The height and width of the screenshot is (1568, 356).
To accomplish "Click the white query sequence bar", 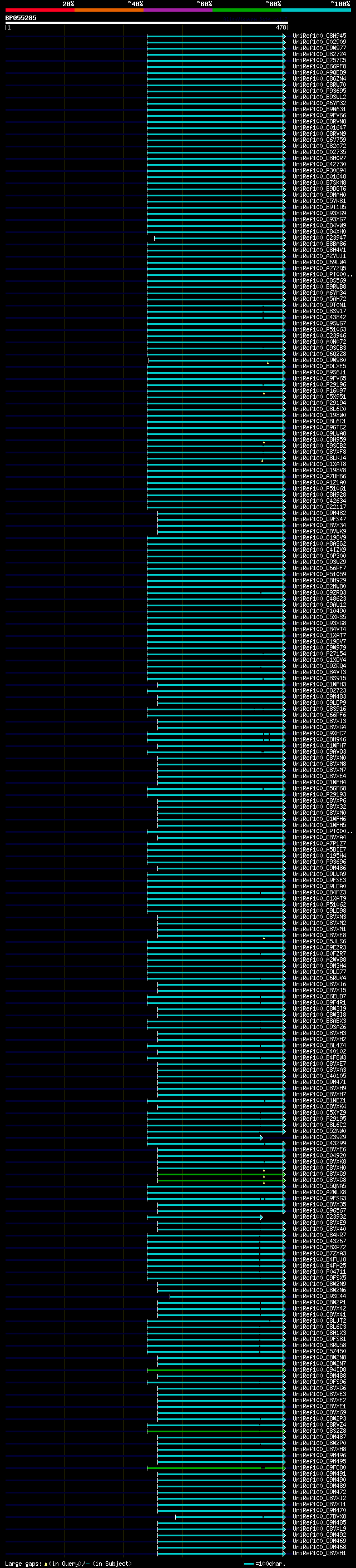I will (x=147, y=22).
